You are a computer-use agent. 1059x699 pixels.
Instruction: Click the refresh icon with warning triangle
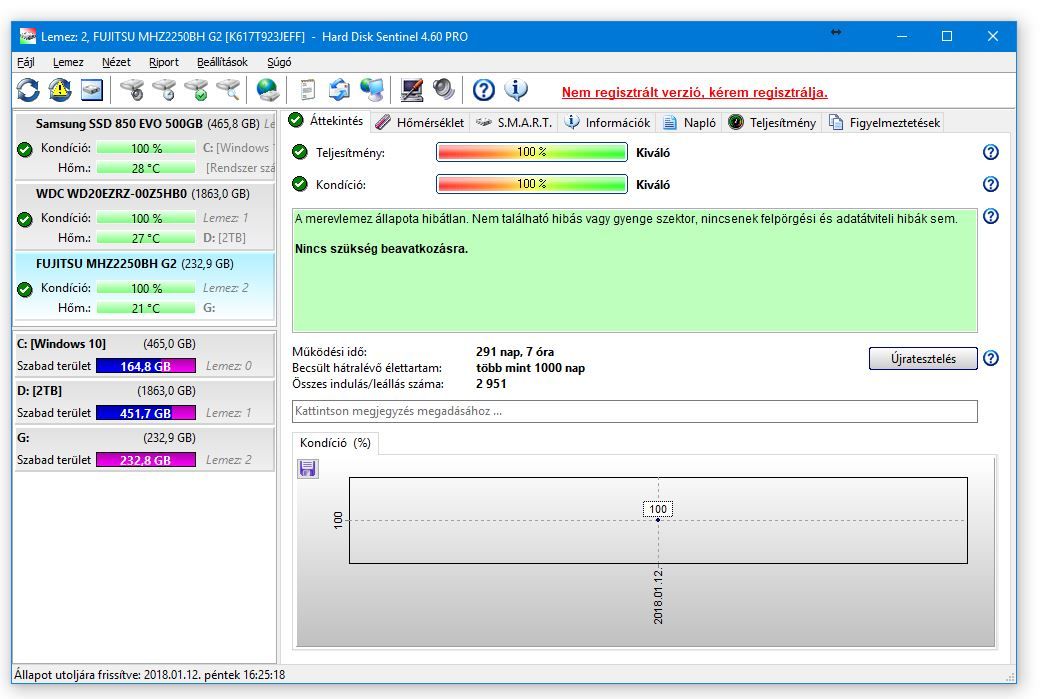click(x=60, y=90)
